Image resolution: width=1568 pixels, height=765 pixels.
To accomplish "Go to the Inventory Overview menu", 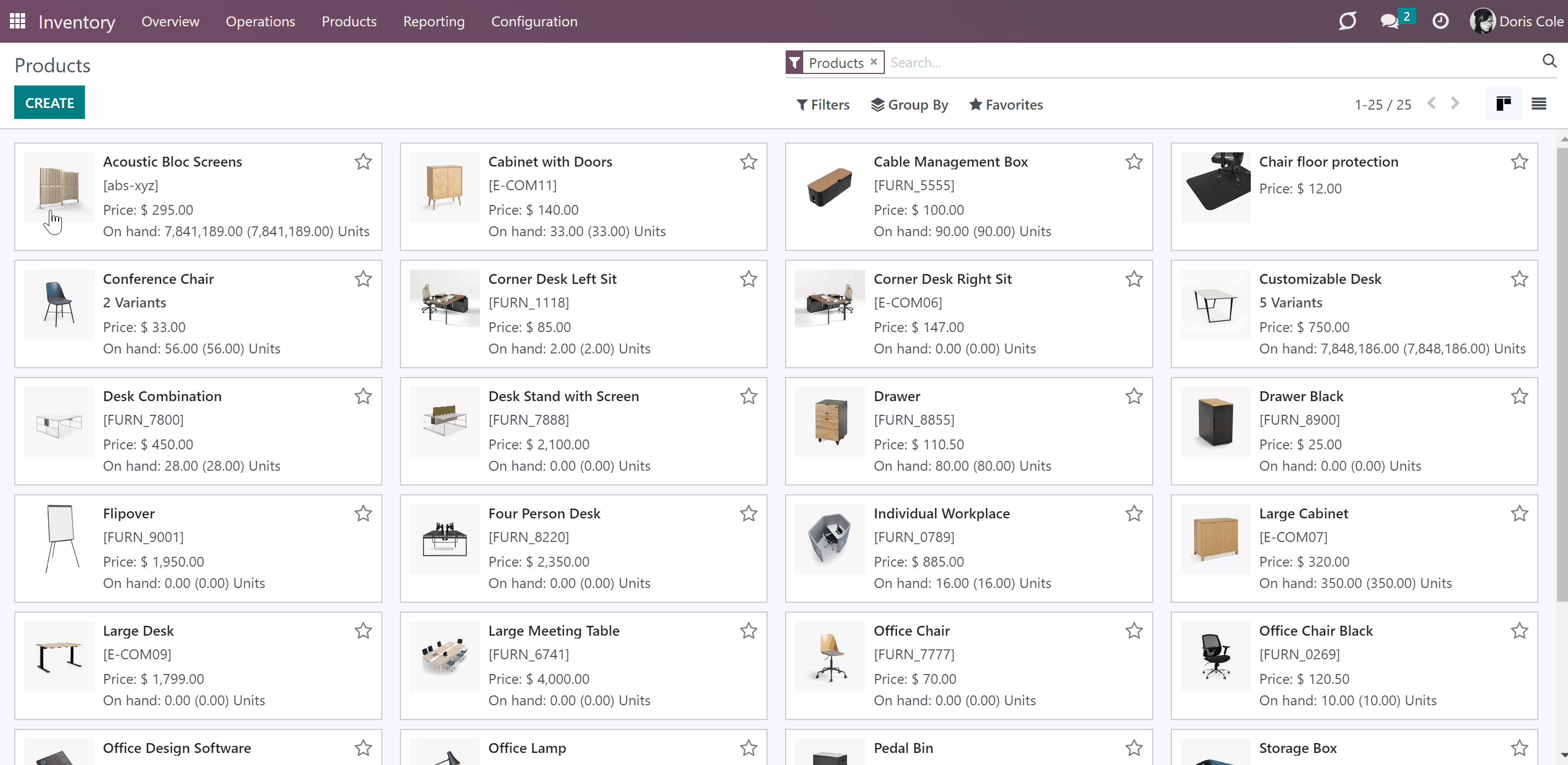I will [x=170, y=21].
